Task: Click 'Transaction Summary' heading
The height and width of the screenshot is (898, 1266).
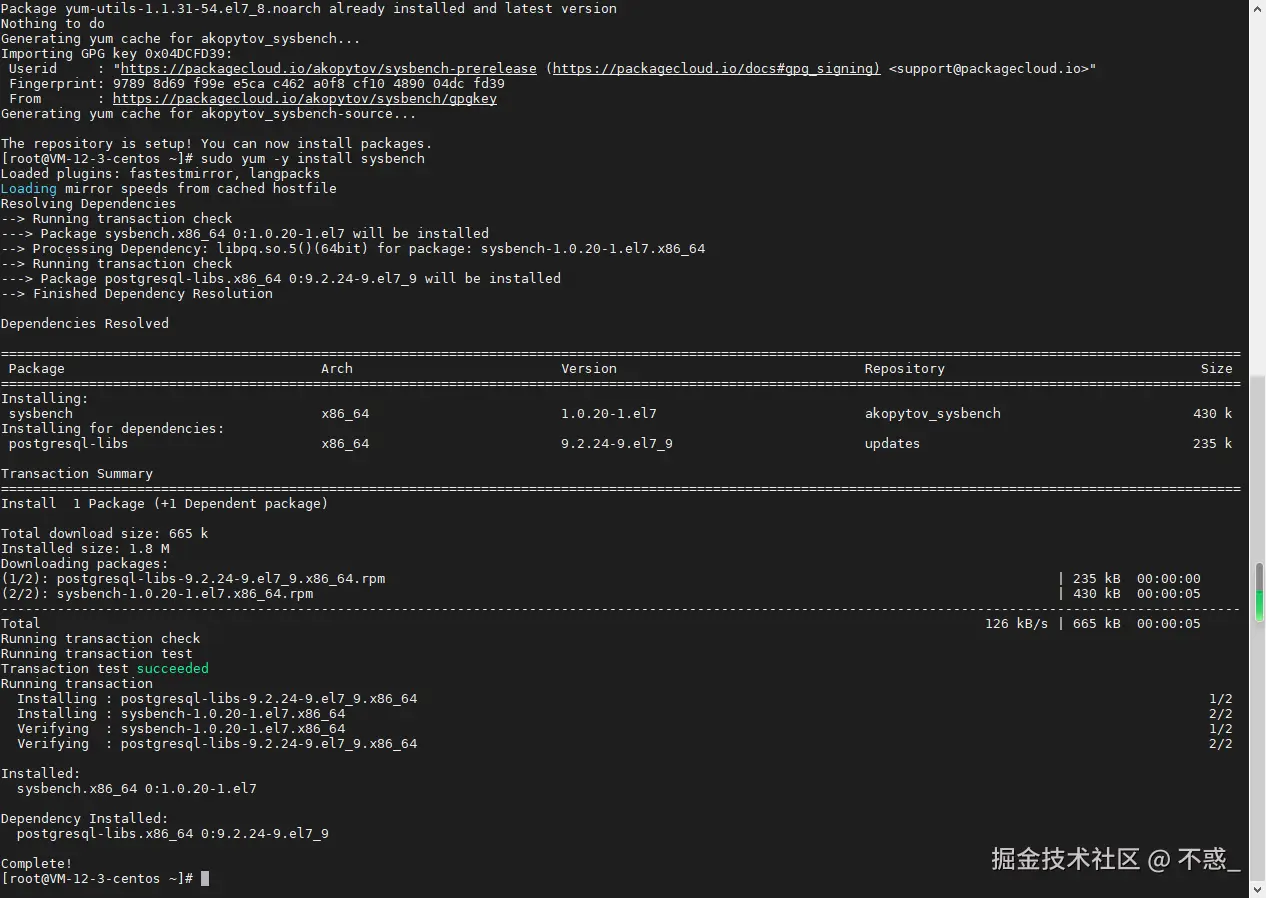Action: click(77, 474)
